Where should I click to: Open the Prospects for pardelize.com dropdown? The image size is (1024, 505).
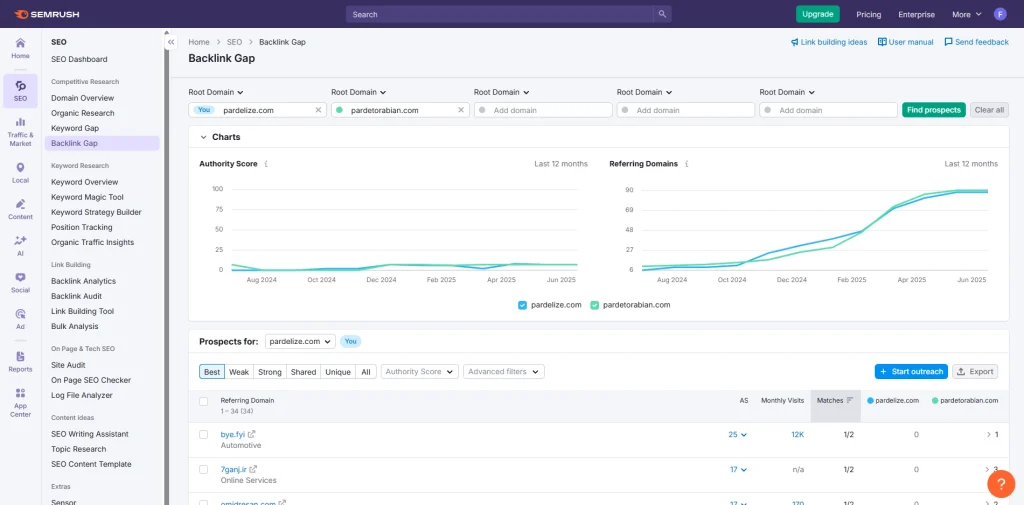click(300, 341)
